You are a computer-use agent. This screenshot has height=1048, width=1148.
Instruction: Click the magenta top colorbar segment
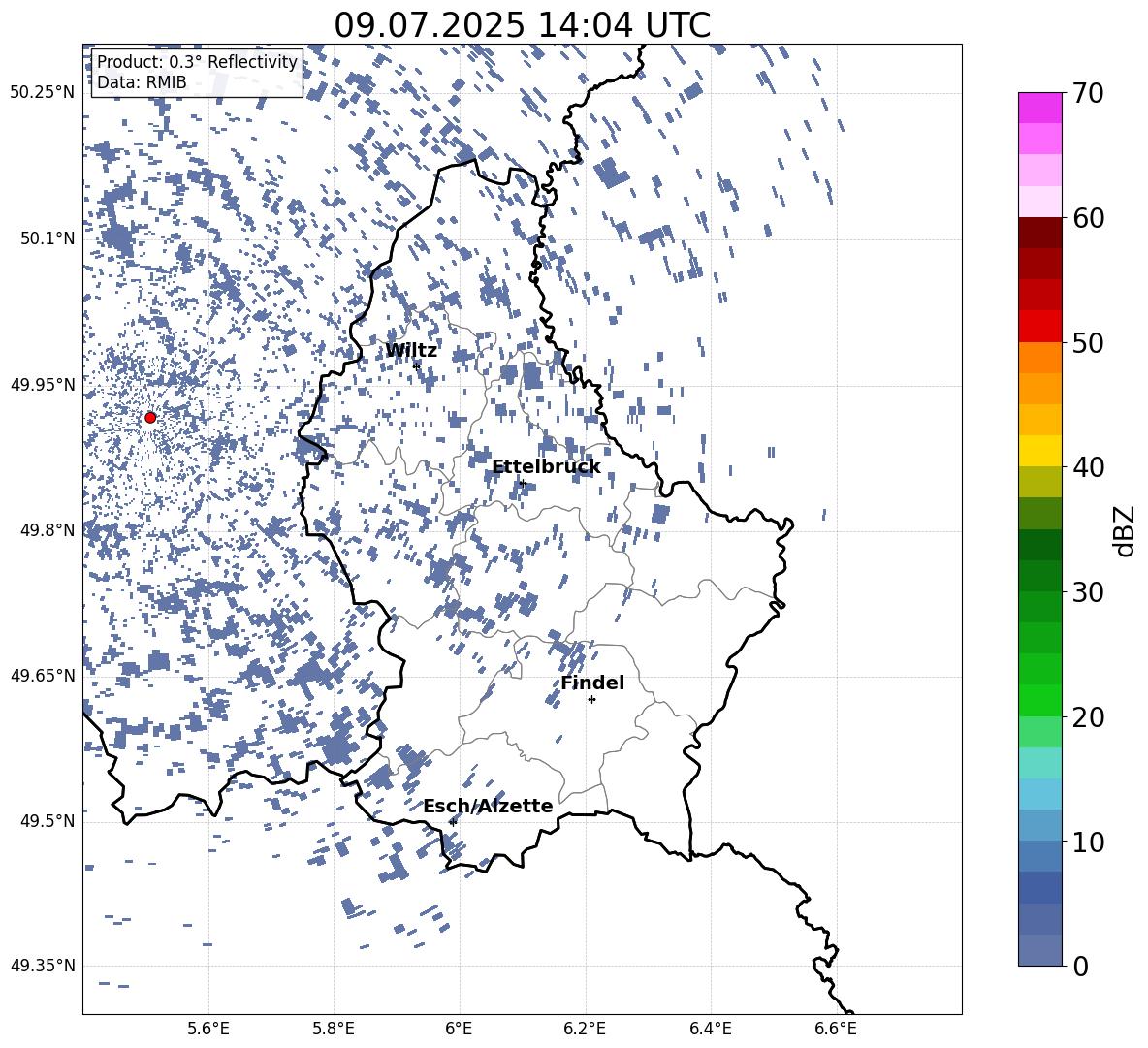point(1040,109)
